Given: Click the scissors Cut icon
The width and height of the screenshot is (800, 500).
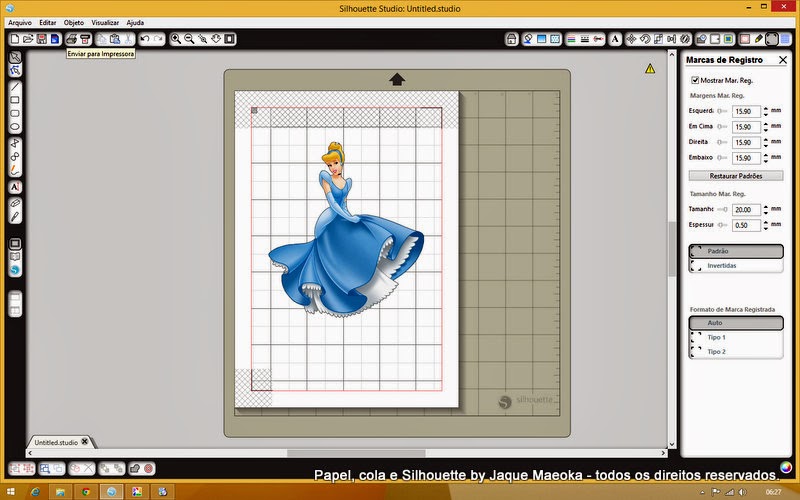Looking at the screenshot, I should (129, 39).
